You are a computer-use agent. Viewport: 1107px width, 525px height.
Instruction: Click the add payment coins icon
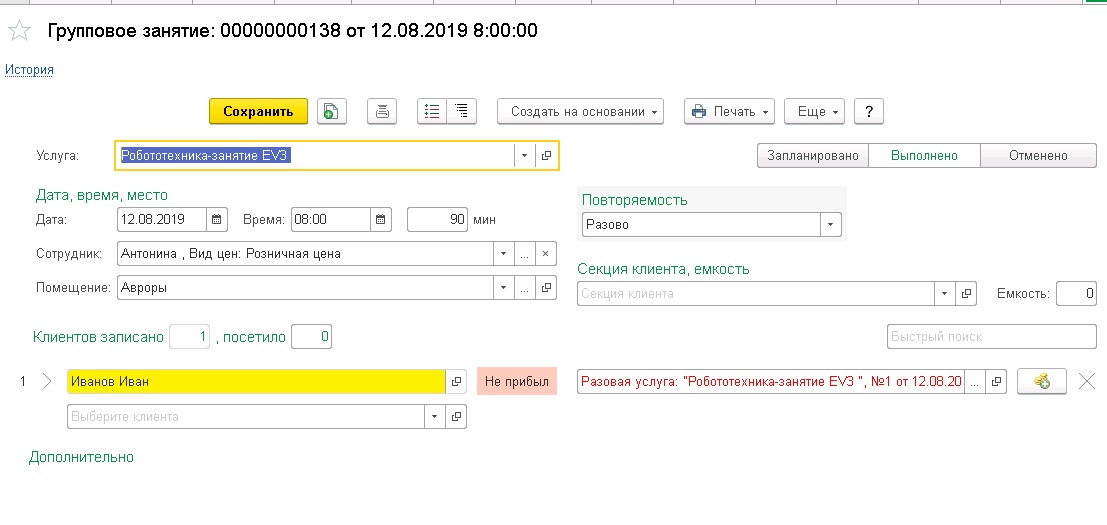point(1041,381)
